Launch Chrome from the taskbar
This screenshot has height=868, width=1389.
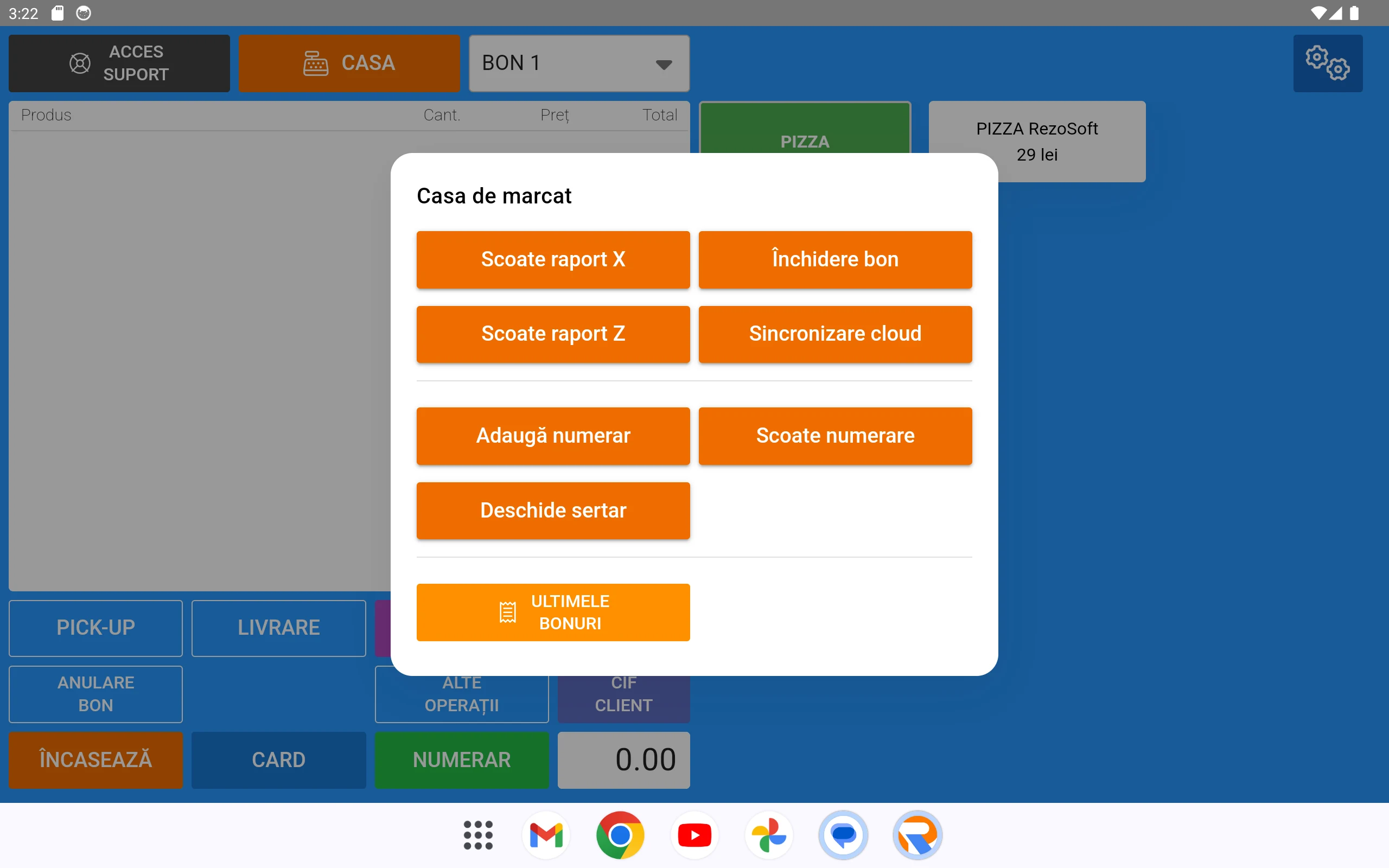[620, 835]
